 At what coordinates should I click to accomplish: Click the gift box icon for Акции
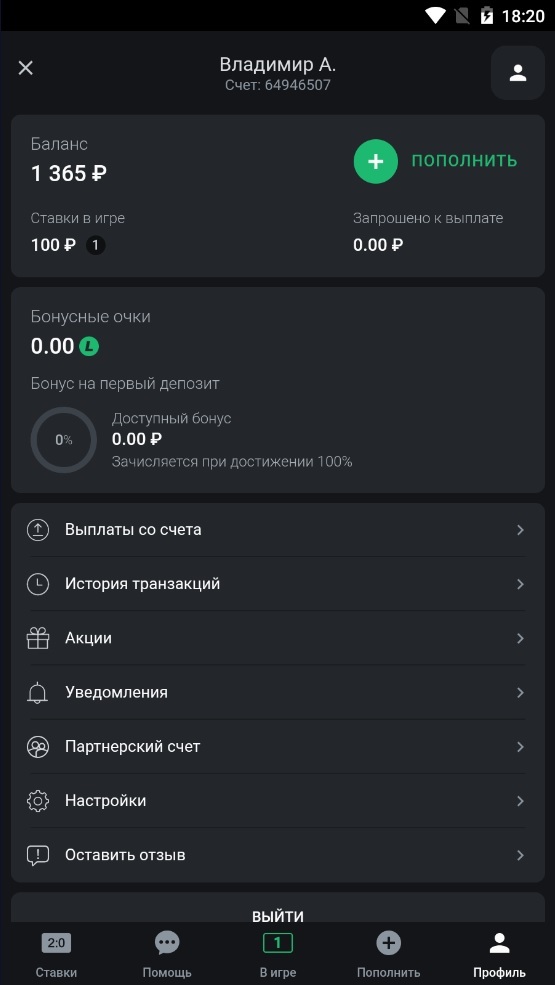pos(38,638)
